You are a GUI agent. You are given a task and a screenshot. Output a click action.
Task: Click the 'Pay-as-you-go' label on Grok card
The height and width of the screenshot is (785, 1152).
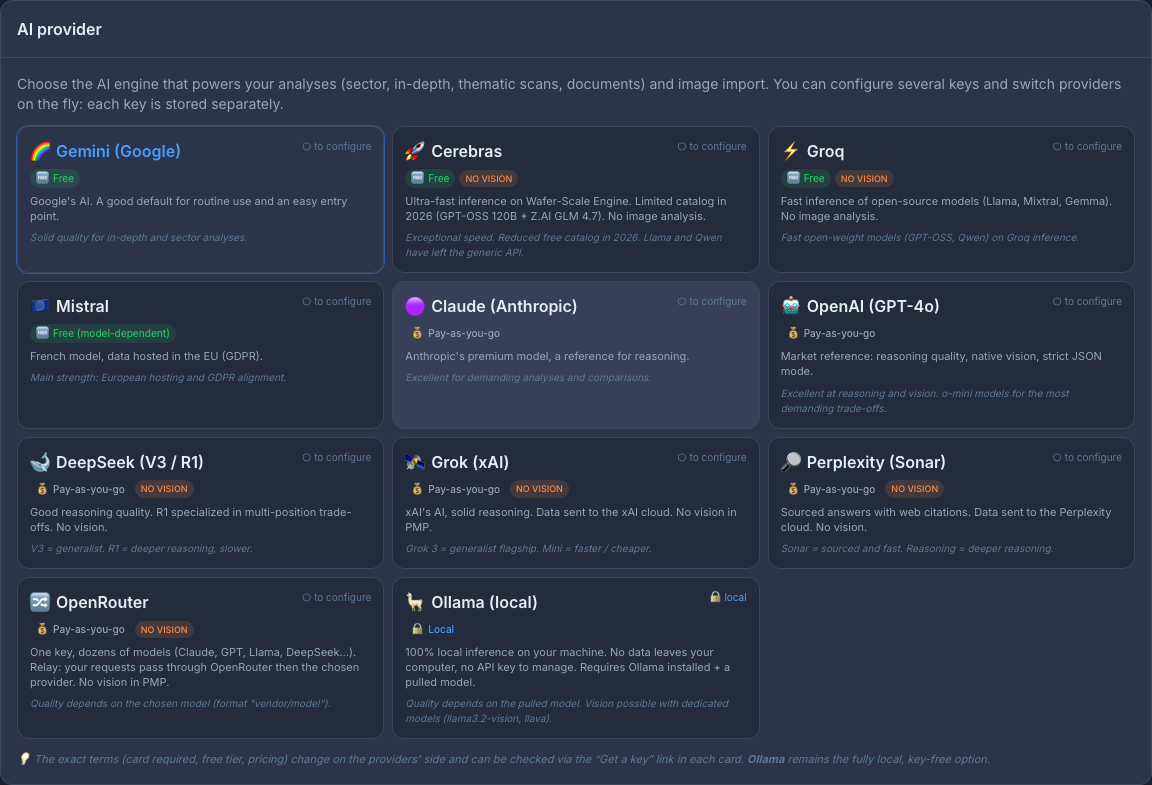tap(464, 490)
